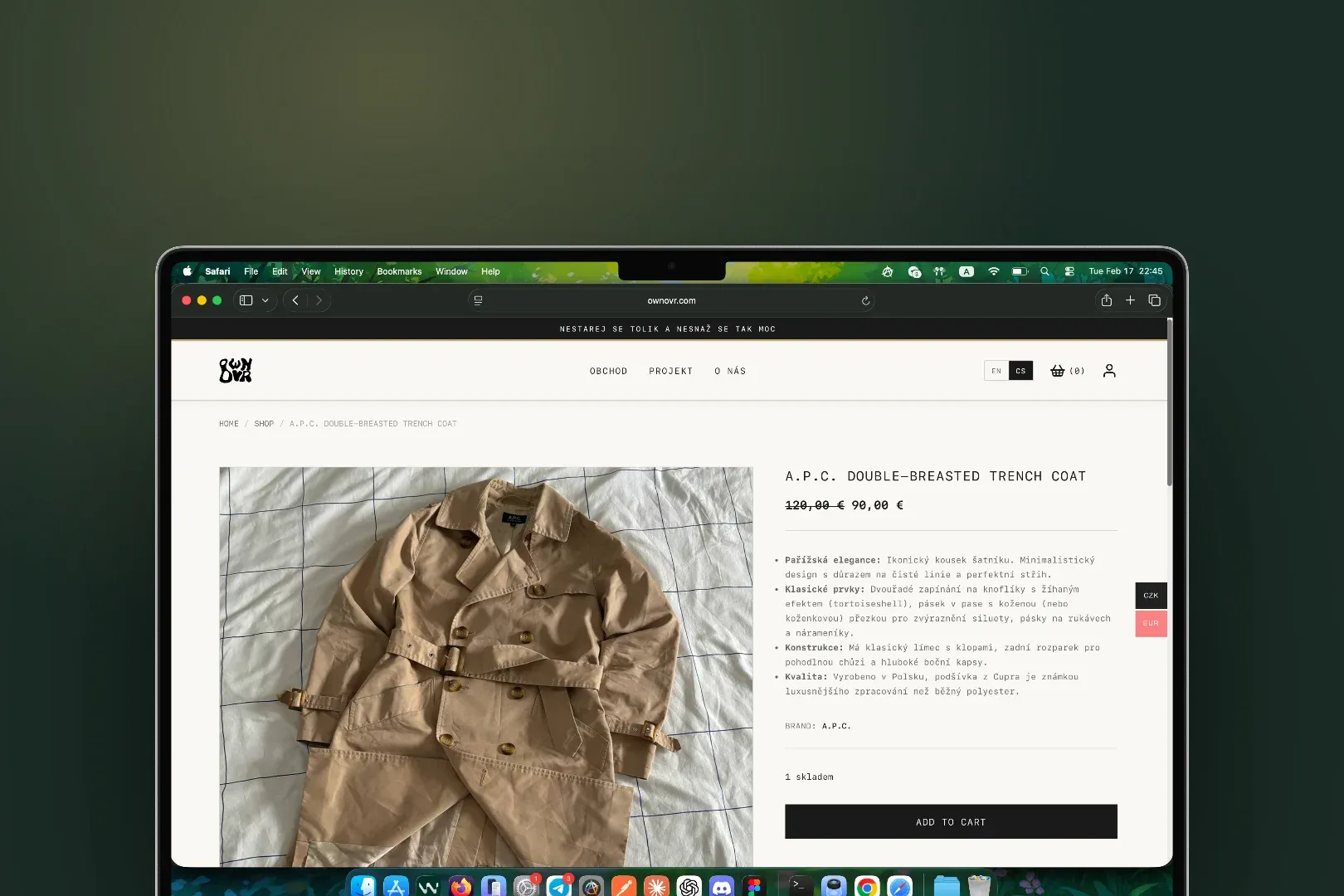
Task: Open the AirPods menu bar icon
Action: pyautogui.click(x=939, y=271)
